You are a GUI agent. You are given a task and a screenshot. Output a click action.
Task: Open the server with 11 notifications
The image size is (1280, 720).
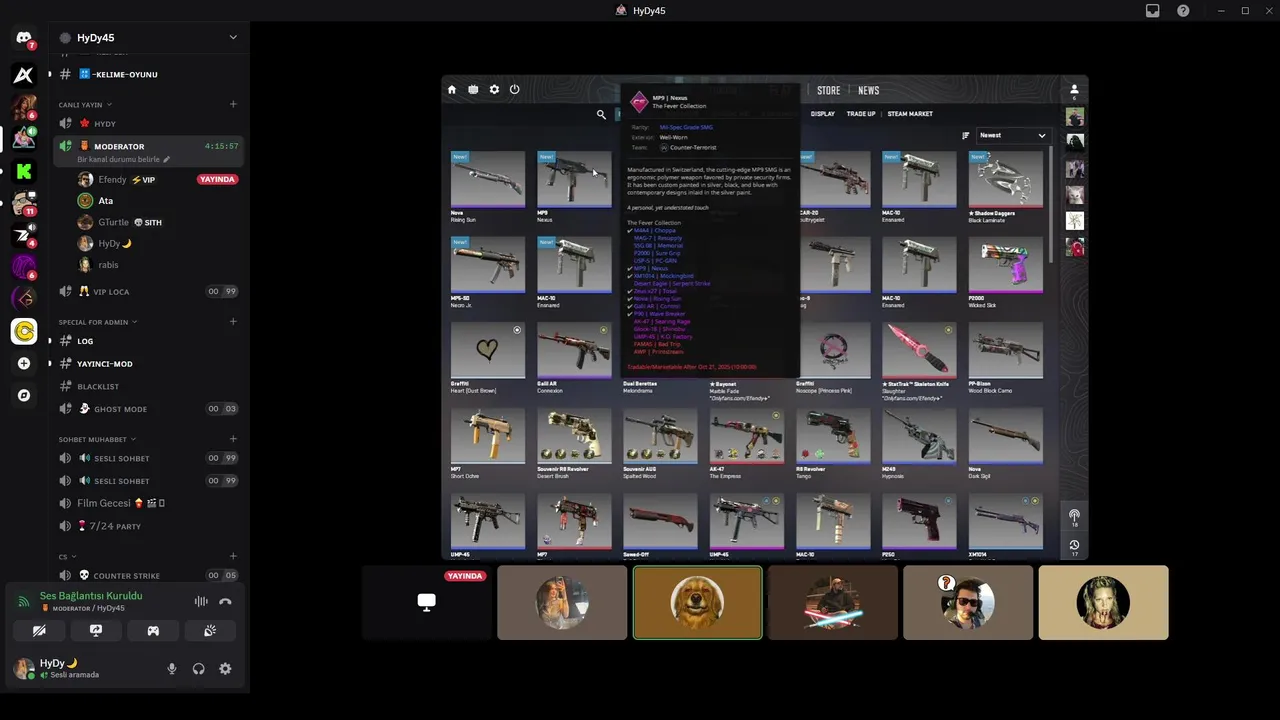click(24, 203)
